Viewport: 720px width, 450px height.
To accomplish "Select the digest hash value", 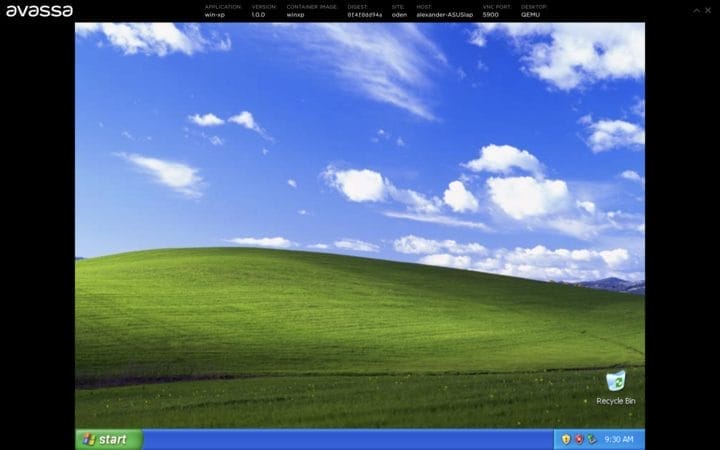I will point(364,15).
